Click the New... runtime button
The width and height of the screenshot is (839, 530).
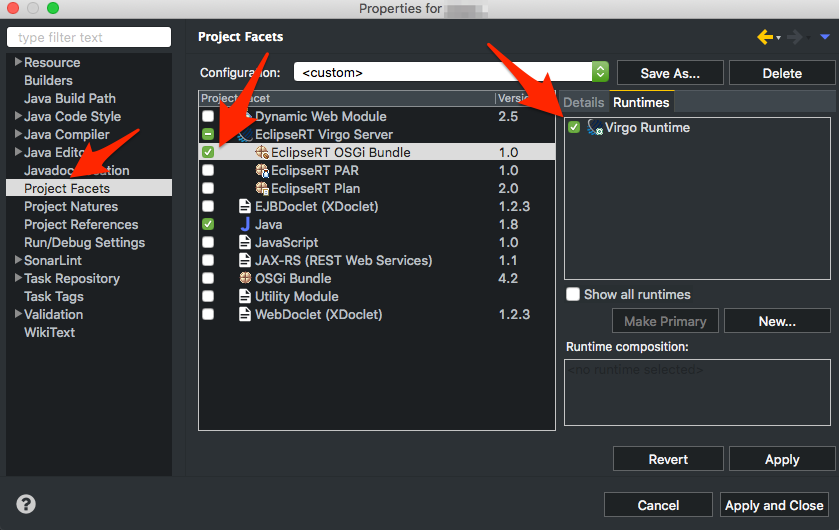(777, 321)
